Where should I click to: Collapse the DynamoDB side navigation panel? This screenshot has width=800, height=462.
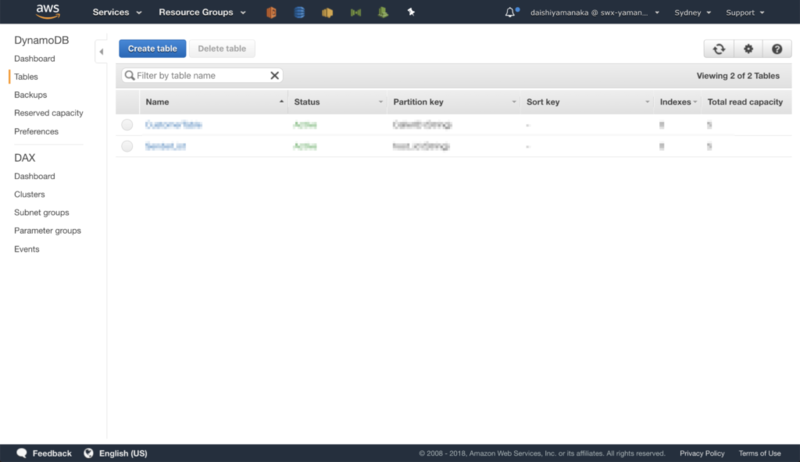click(101, 52)
